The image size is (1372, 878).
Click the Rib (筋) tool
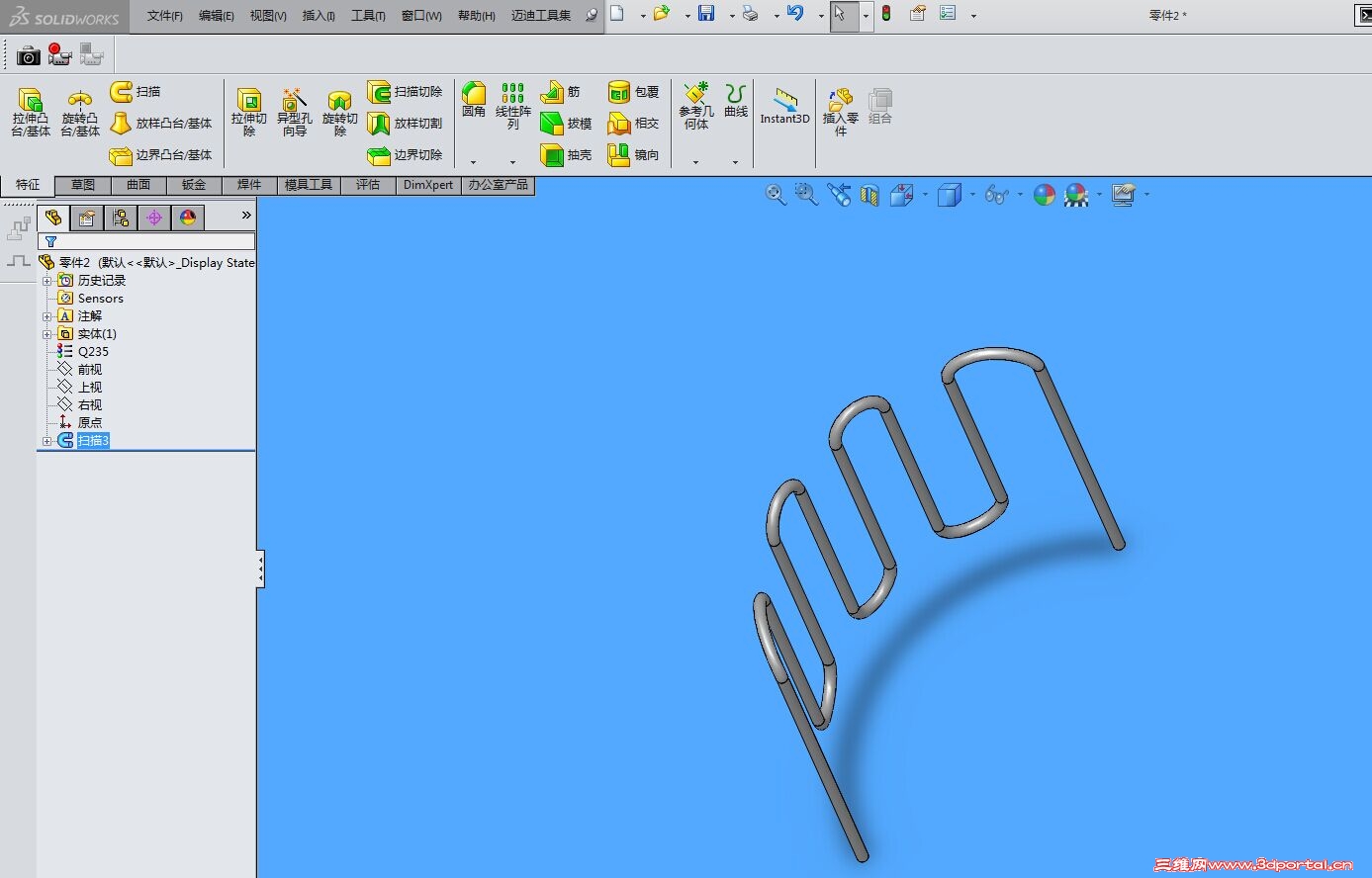[x=561, y=92]
